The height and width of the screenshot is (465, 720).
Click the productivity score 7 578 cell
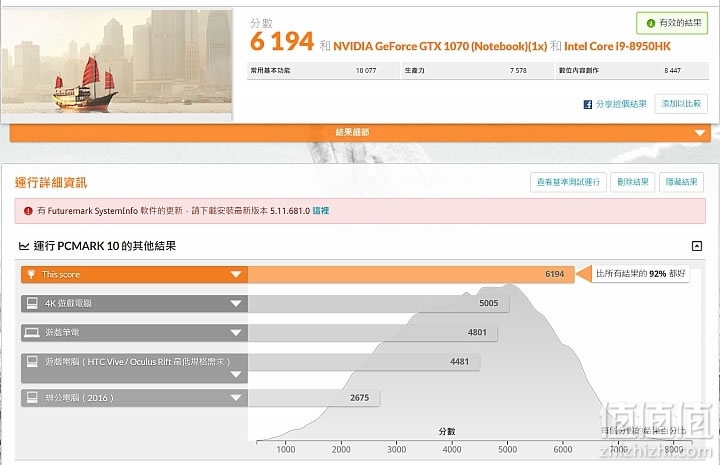point(478,71)
